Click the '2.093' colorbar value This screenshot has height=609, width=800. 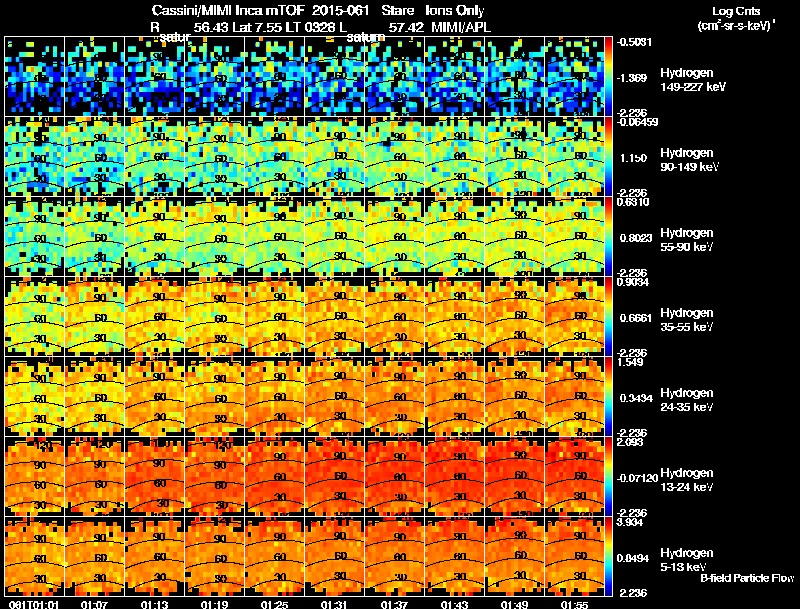(631, 442)
